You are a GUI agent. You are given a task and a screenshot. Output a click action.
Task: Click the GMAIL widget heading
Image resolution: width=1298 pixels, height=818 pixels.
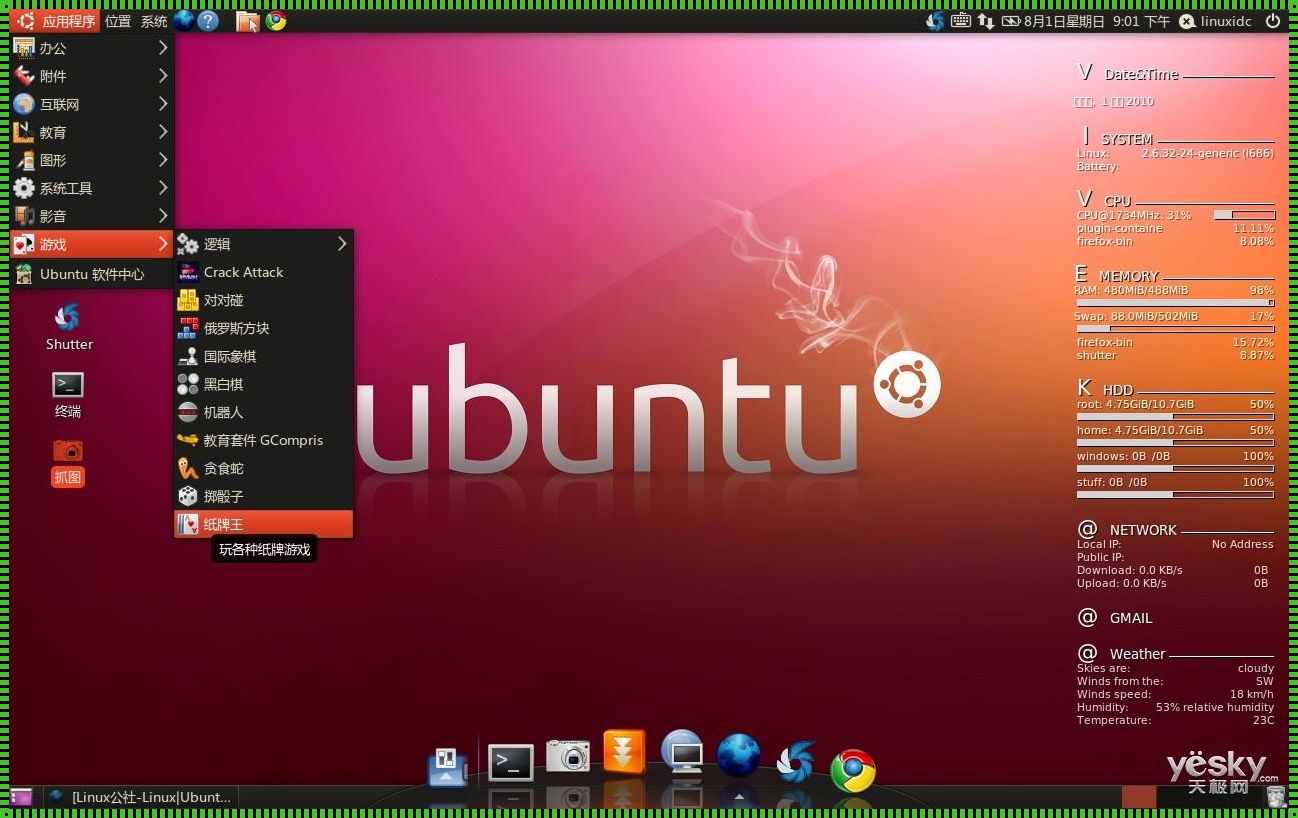pyautogui.click(x=1131, y=618)
